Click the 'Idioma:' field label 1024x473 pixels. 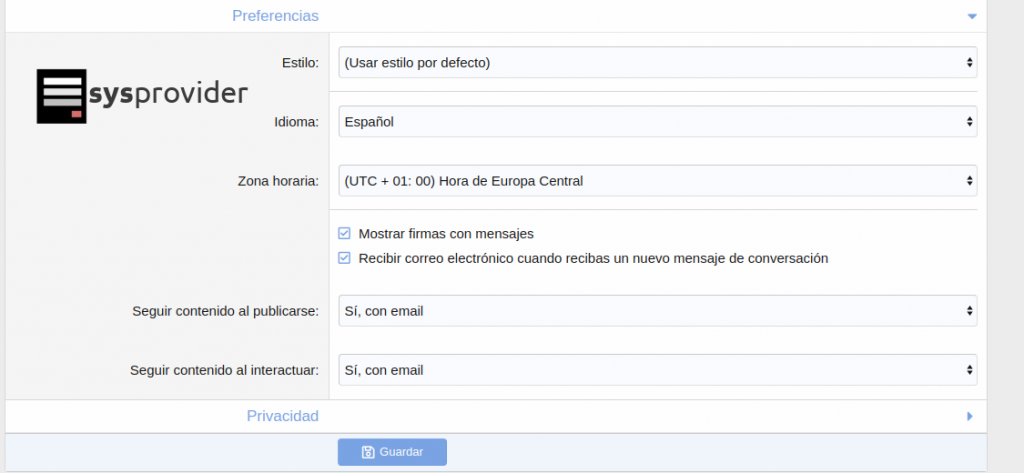pos(296,122)
